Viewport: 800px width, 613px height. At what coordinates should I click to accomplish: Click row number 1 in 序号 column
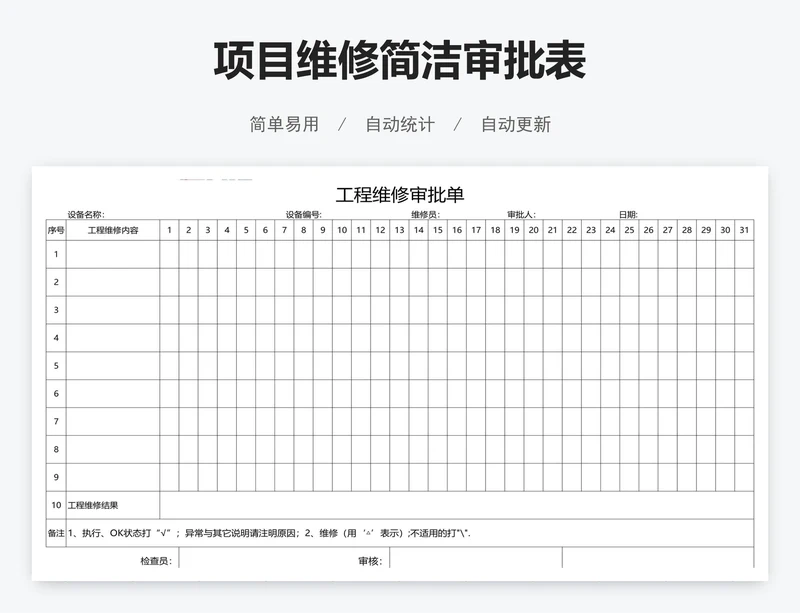coord(56,254)
